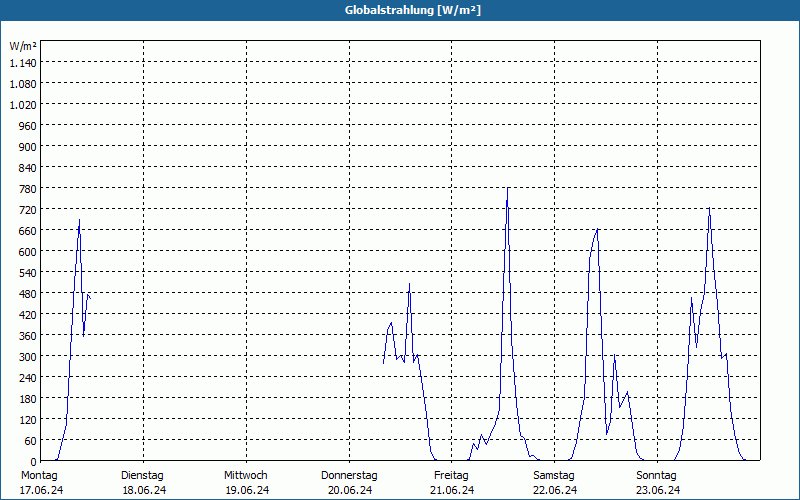Viewport: 800px width, 500px height.
Task: Click Monday's radiation curve peak
Action: tap(79, 220)
